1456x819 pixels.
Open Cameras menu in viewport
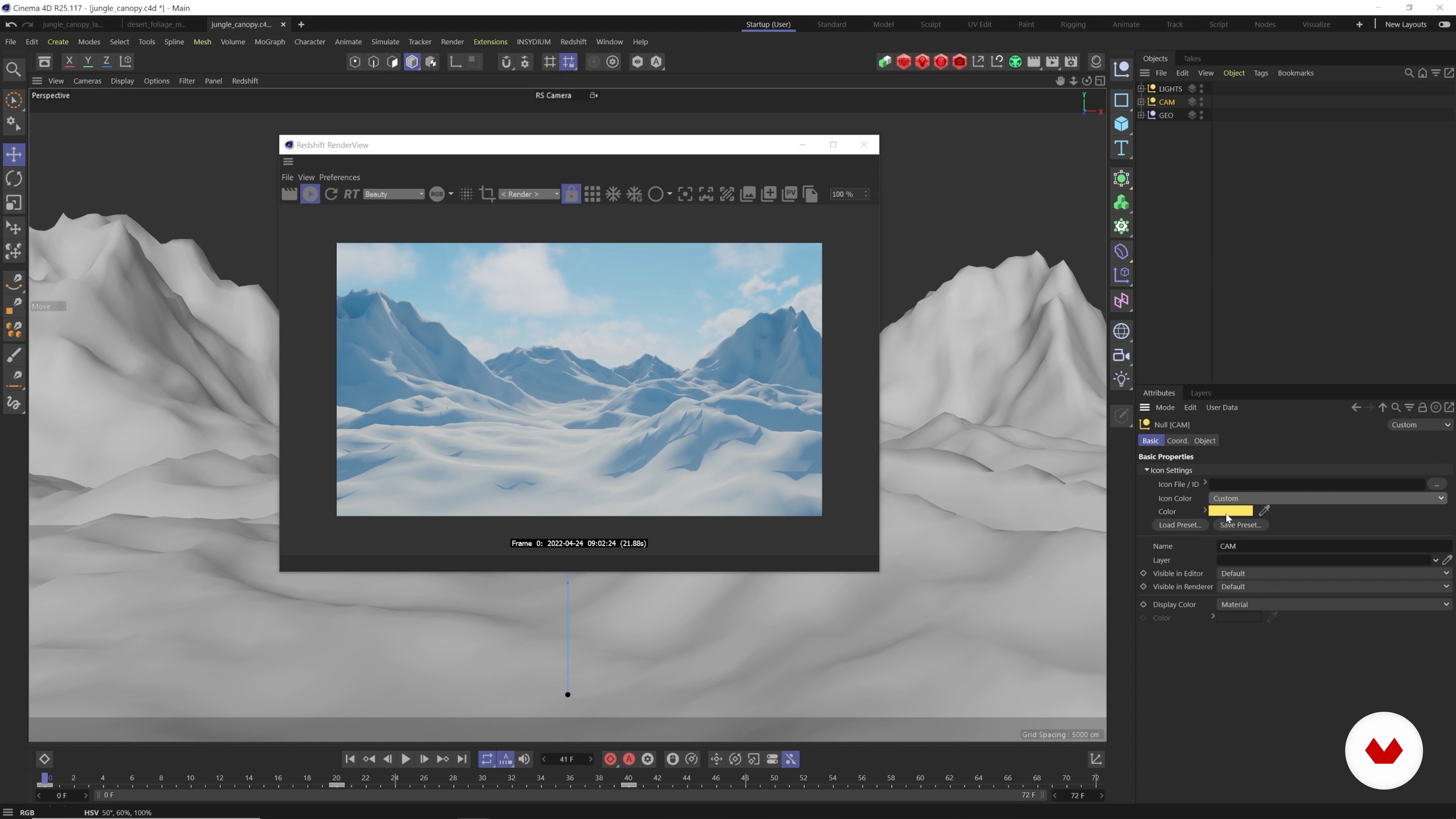87,81
